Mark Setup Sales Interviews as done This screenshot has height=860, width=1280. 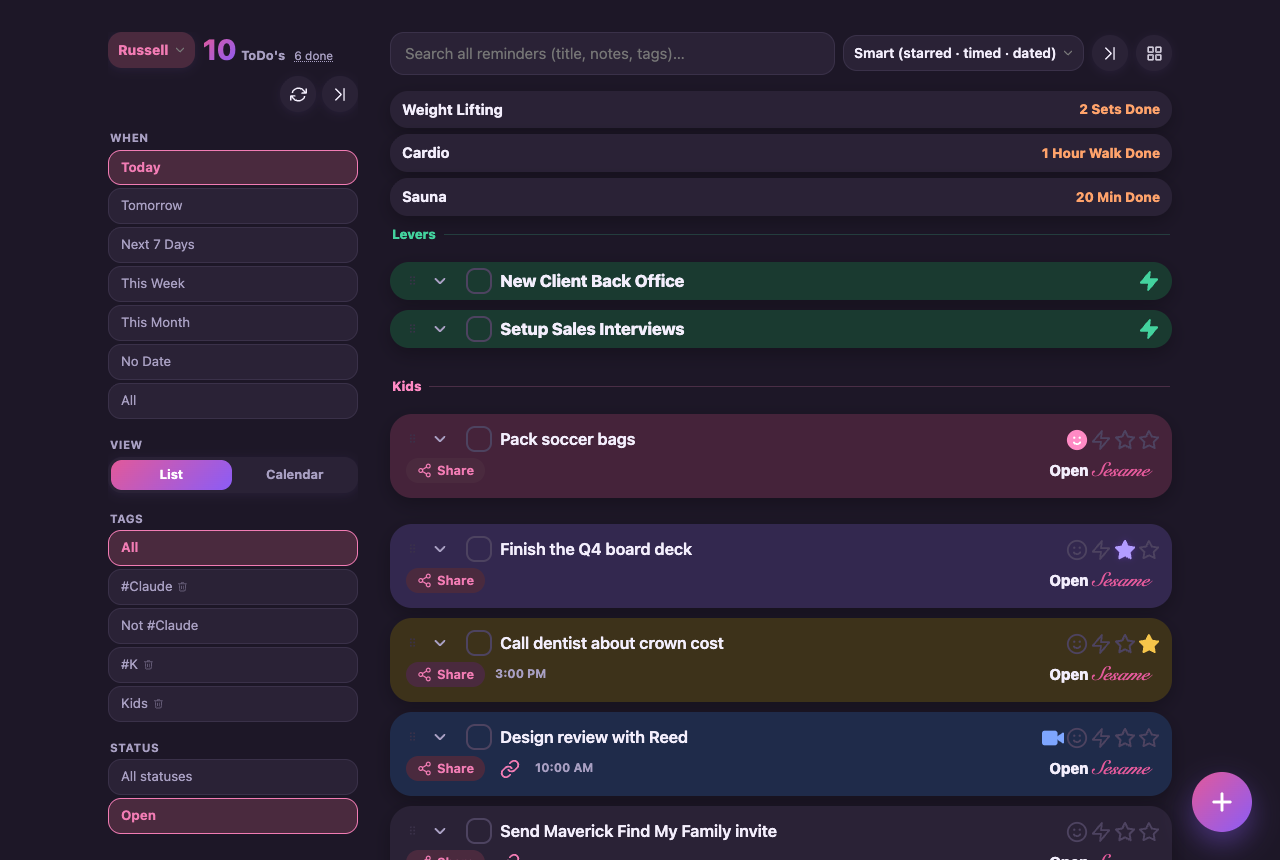[x=479, y=329]
